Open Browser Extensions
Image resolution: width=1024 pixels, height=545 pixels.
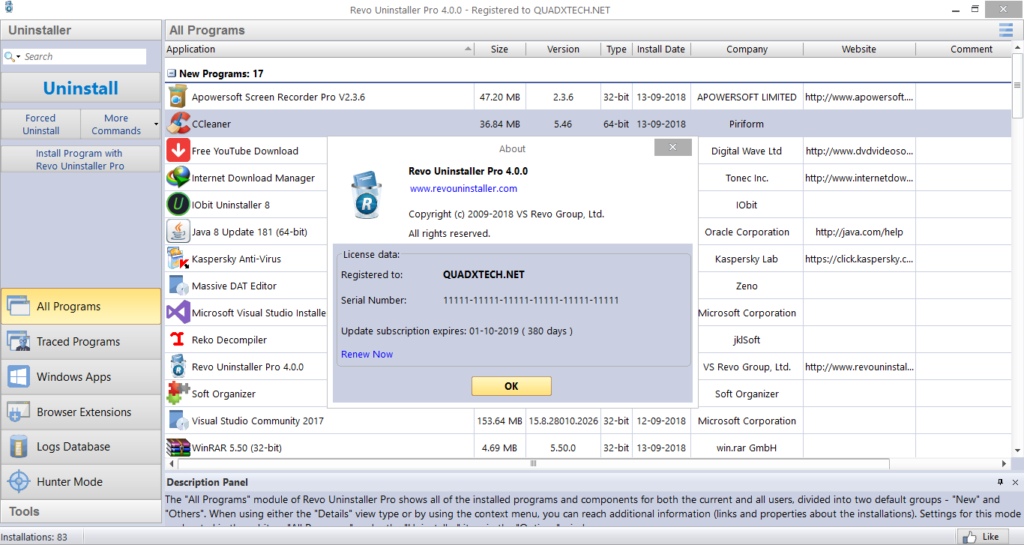pos(81,412)
